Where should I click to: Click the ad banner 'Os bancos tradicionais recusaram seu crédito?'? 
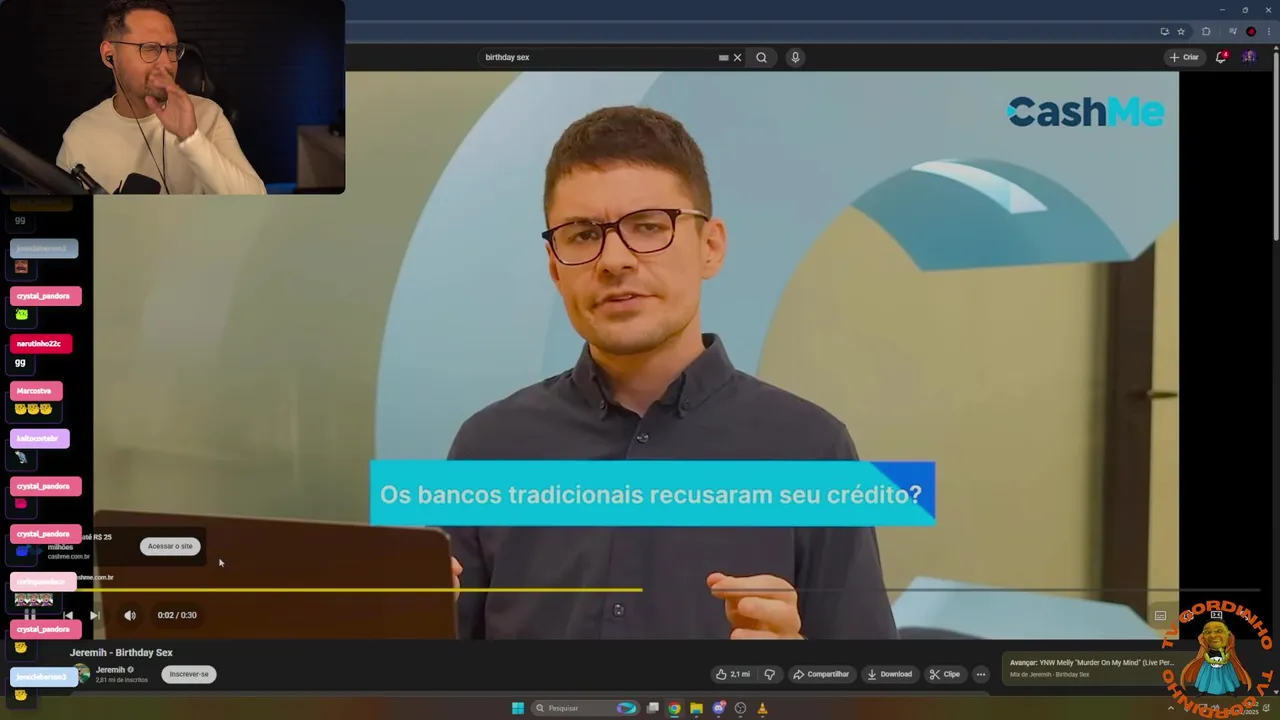652,494
